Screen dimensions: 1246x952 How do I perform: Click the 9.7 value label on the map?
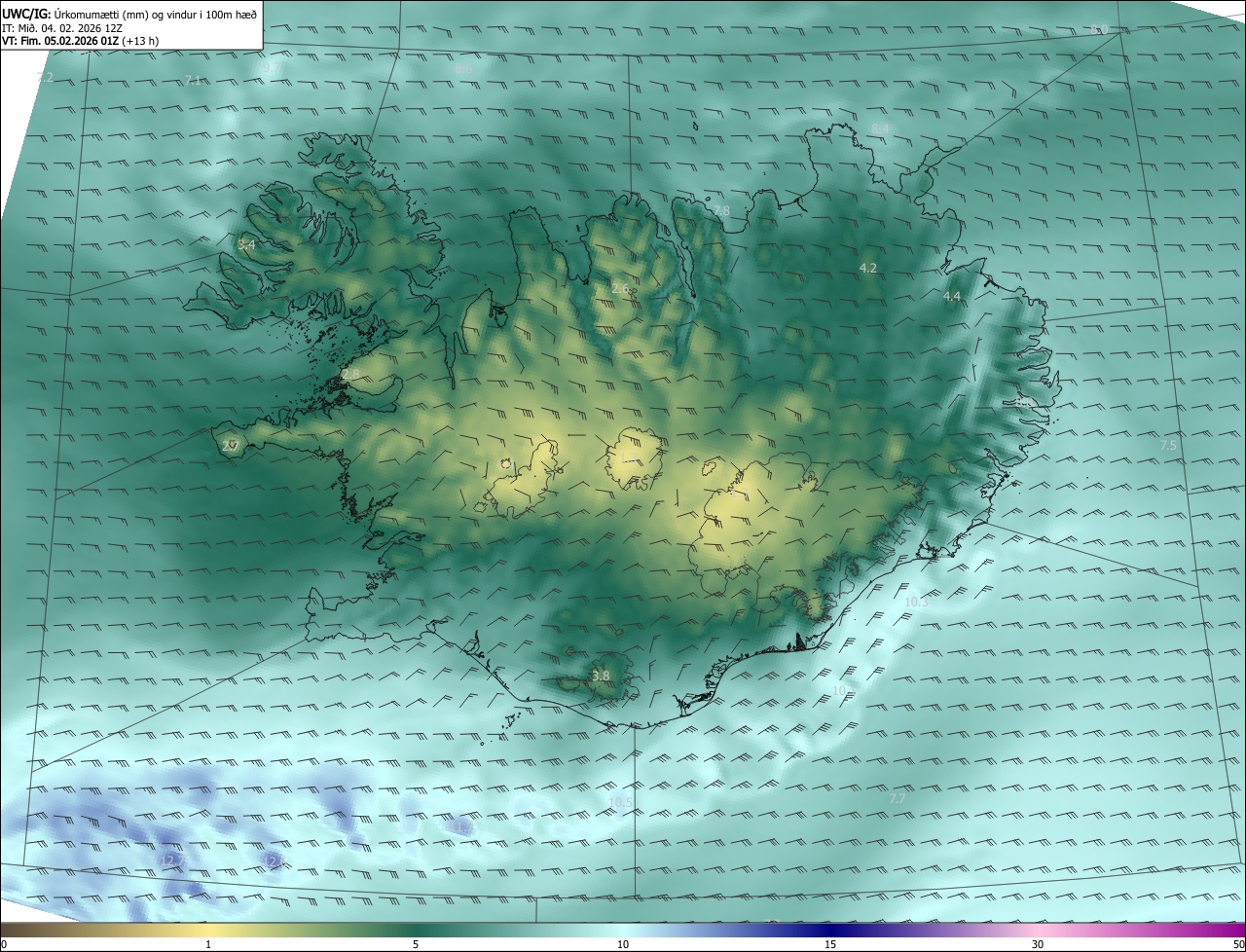[x=272, y=67]
